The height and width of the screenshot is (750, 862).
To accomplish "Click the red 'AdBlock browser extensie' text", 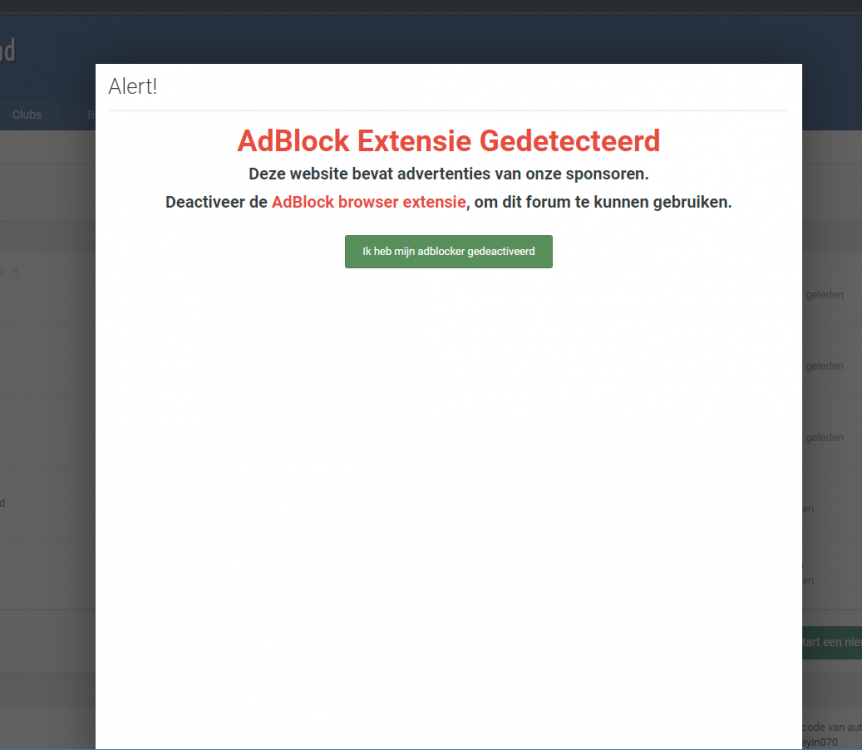I will pyautogui.click(x=369, y=202).
